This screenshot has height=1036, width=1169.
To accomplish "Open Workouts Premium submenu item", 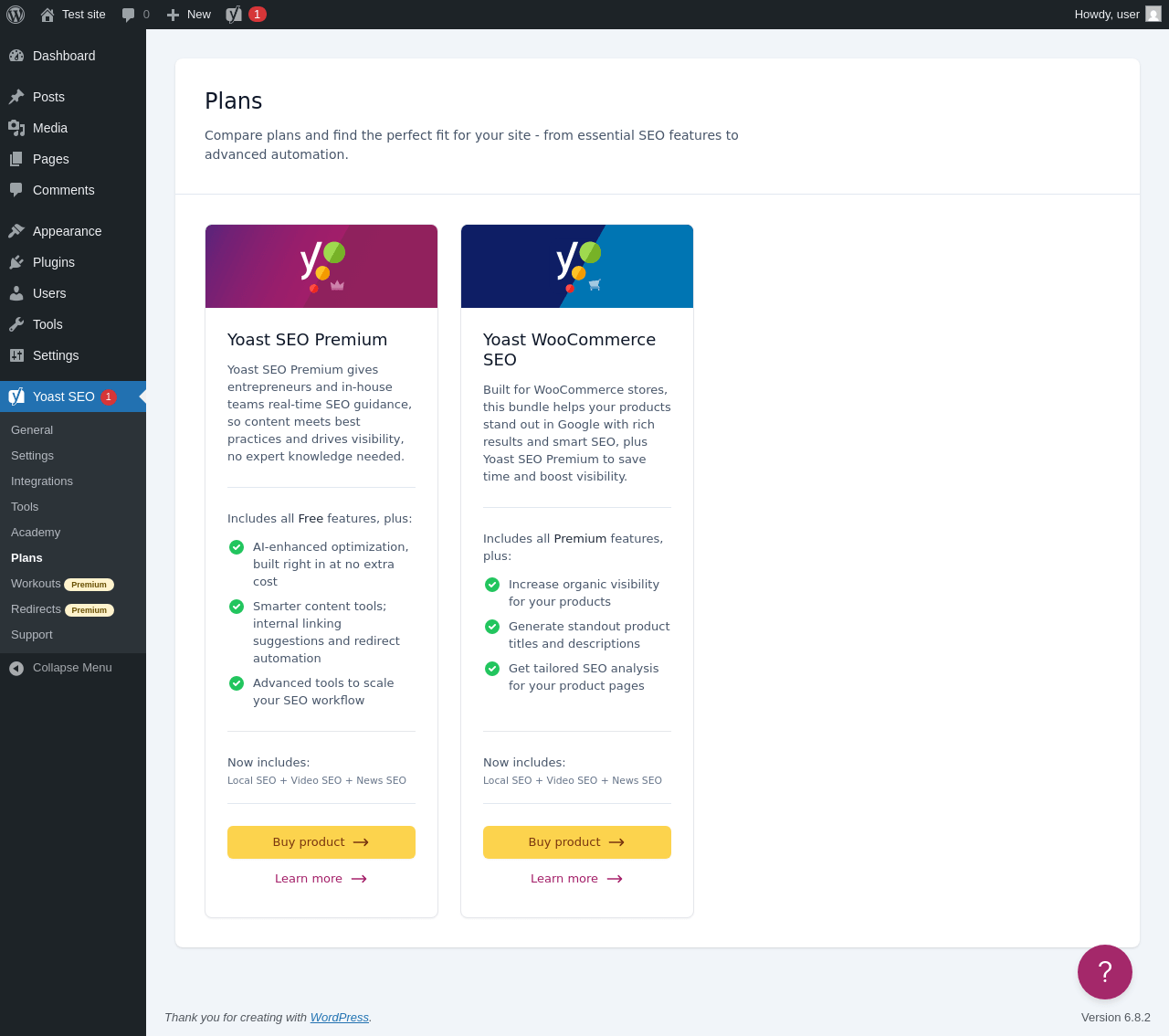I will tap(73, 584).
